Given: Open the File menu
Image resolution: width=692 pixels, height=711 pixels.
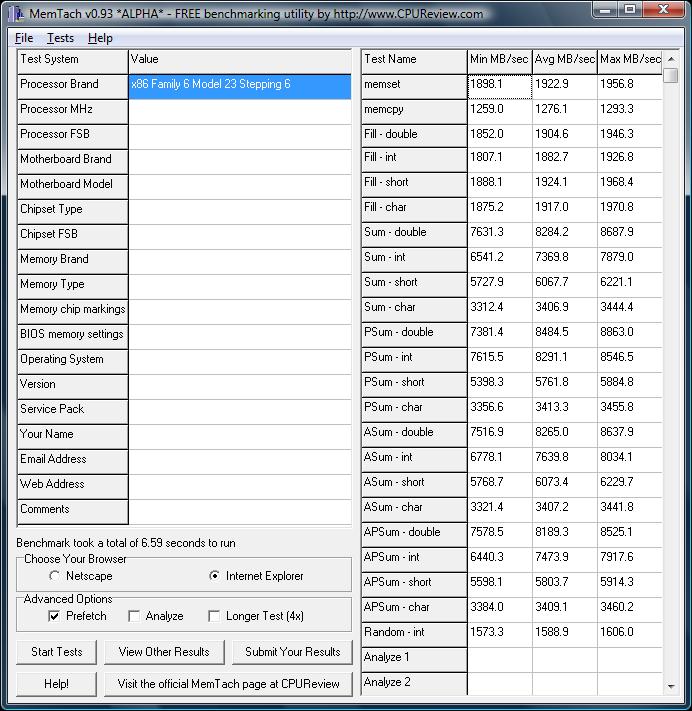Looking at the screenshot, I should pyautogui.click(x=24, y=38).
